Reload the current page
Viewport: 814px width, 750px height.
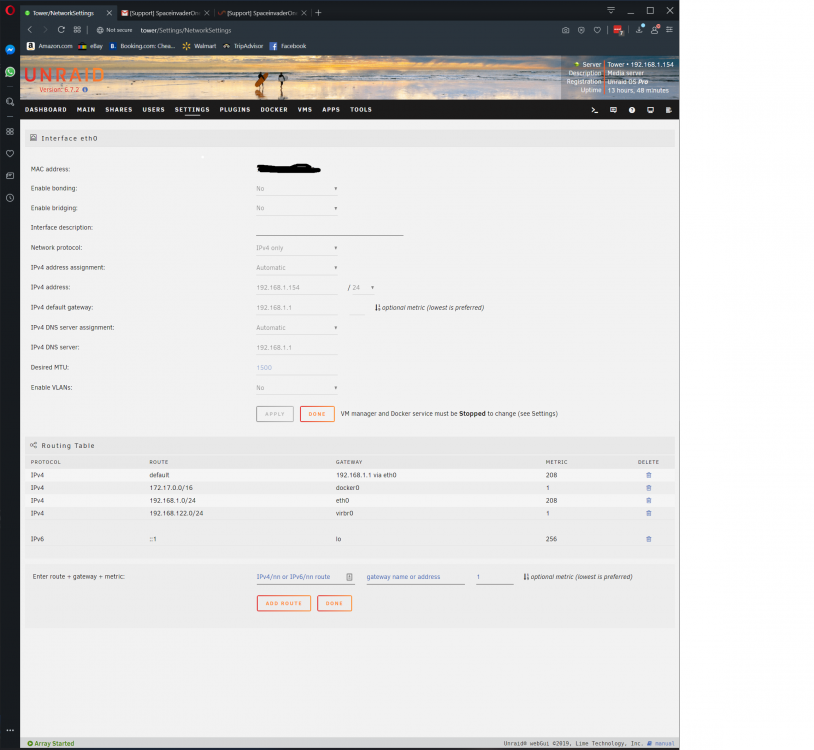point(61,30)
